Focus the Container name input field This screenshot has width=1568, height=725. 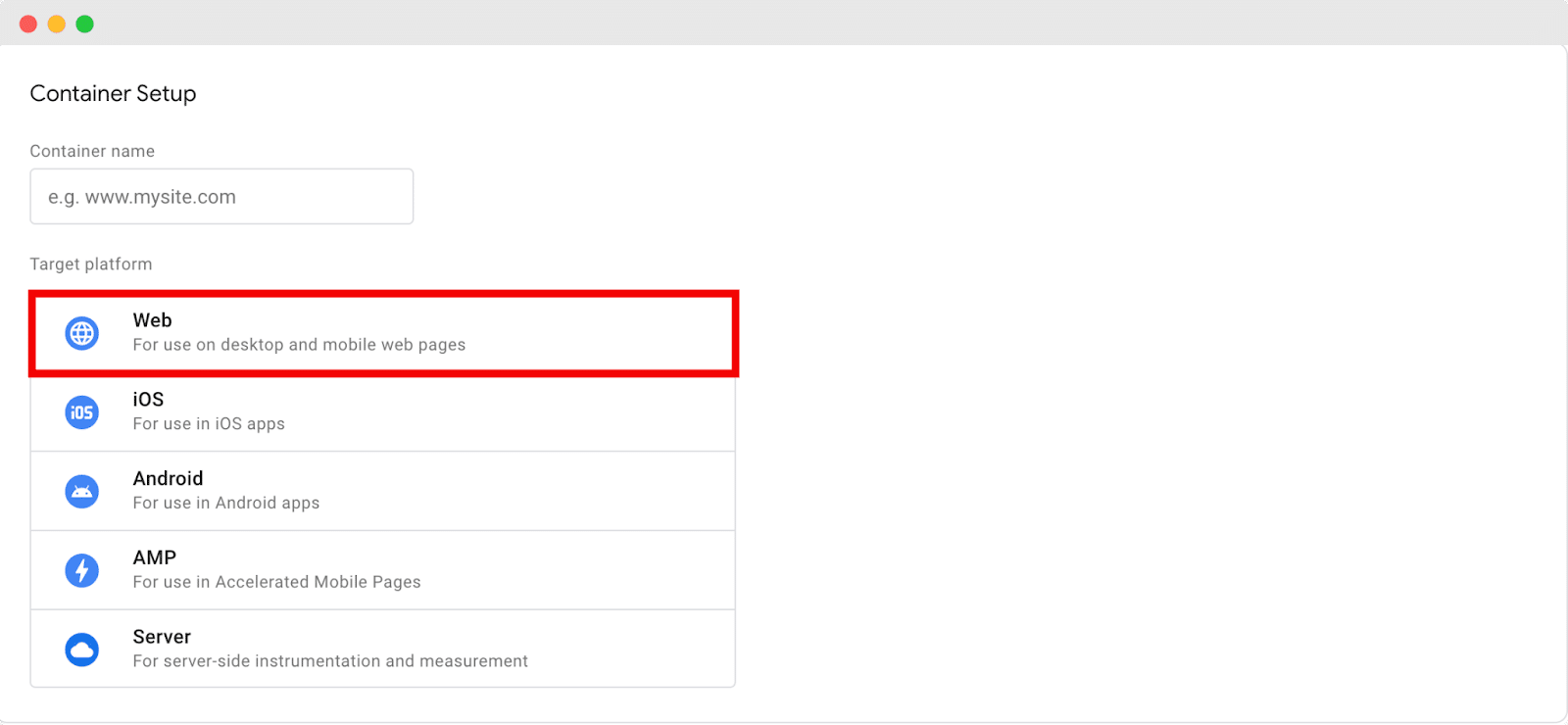[221, 196]
